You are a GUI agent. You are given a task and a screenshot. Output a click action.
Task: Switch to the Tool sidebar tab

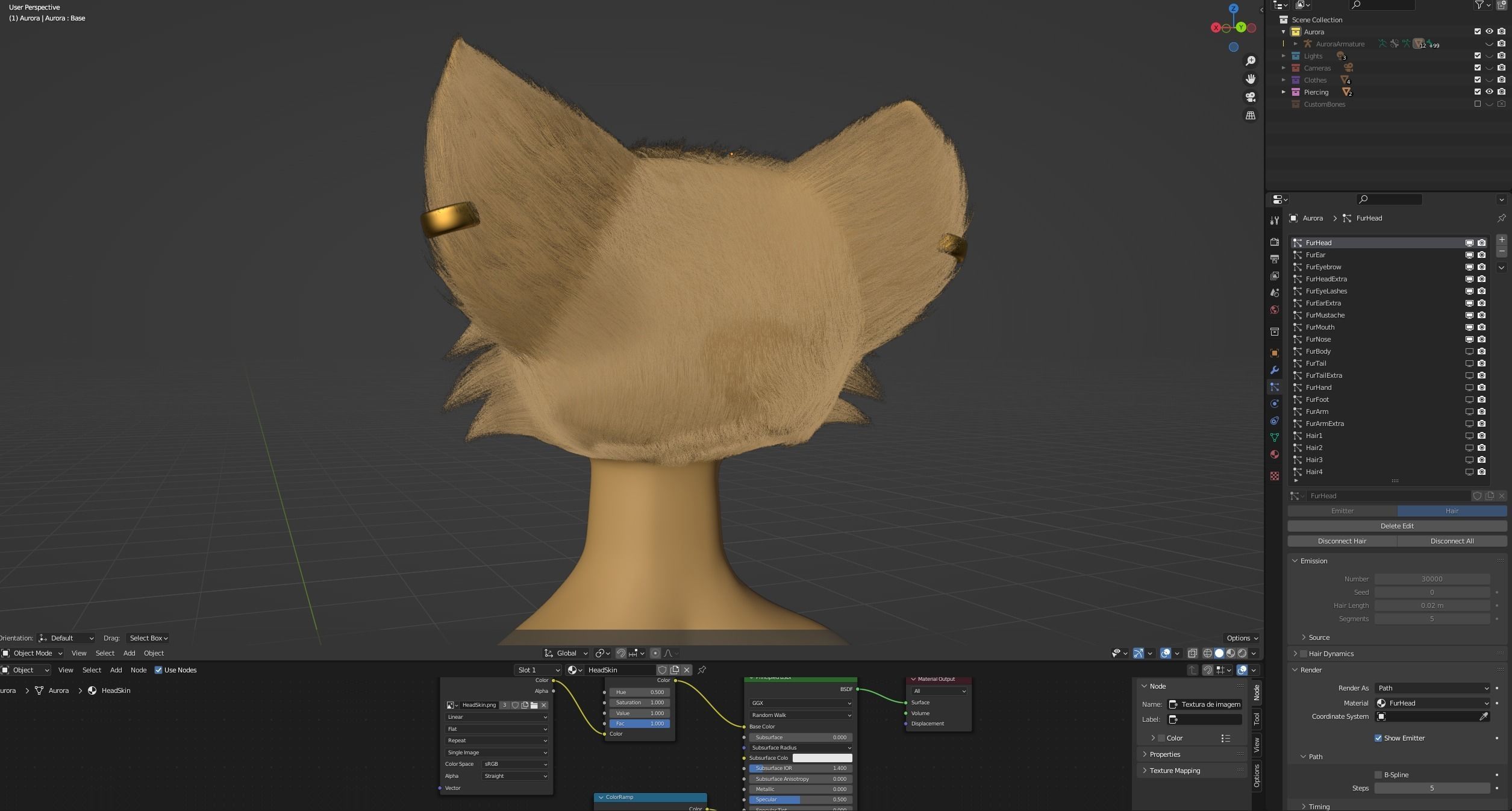(x=1257, y=718)
